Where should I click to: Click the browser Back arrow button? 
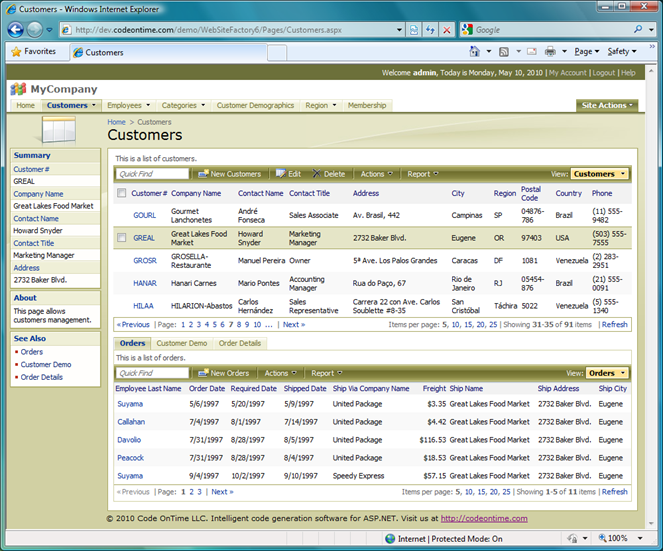(16, 30)
